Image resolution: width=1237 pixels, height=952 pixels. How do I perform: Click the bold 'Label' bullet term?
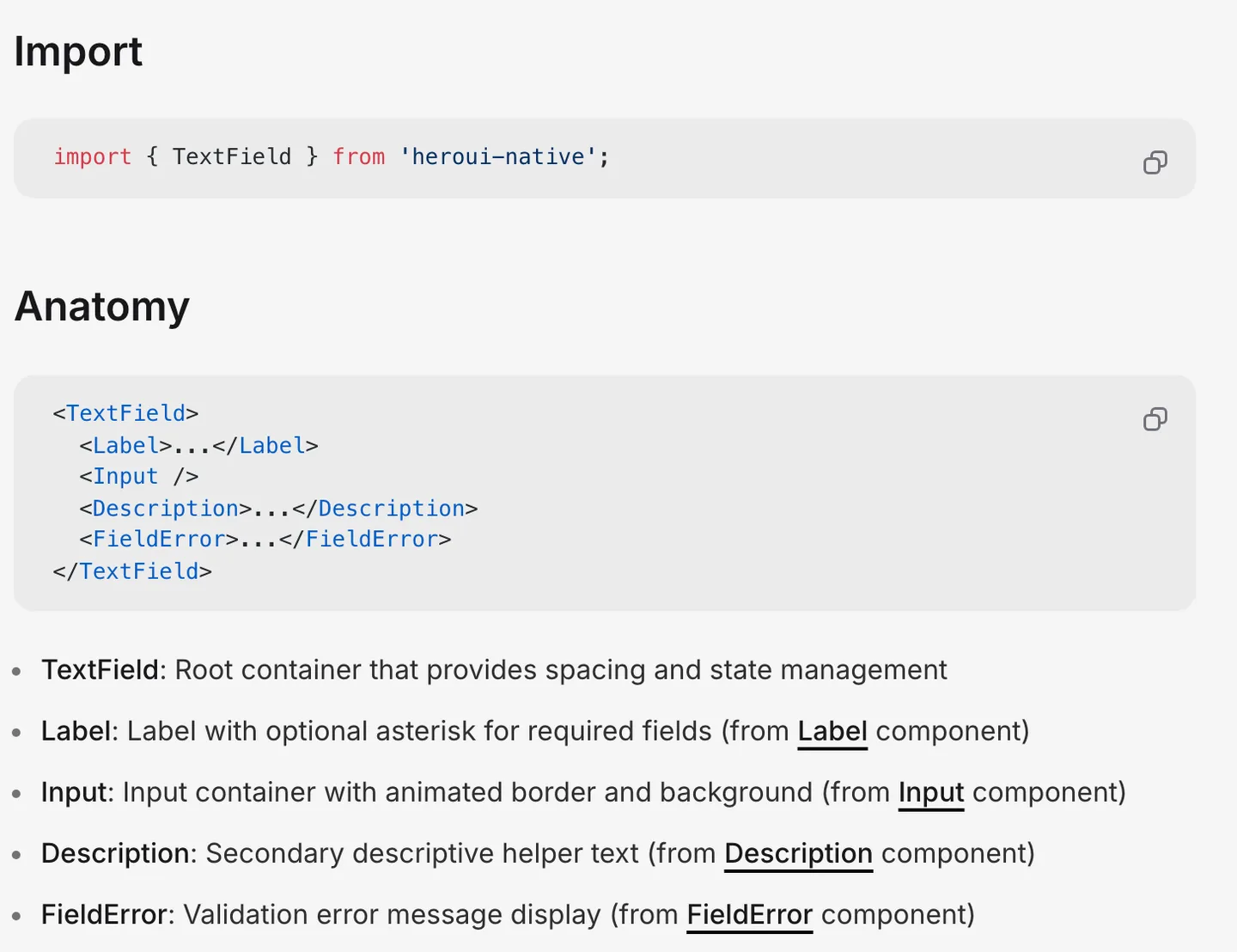tap(76, 731)
